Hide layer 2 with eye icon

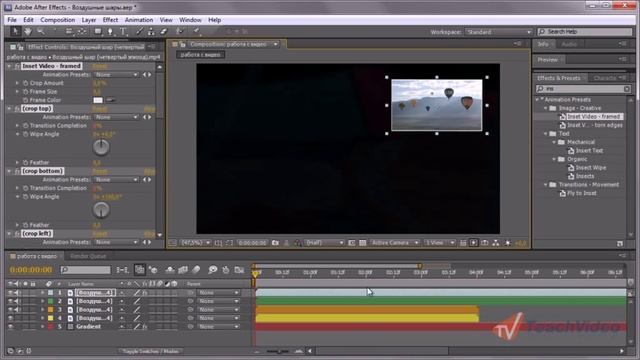coord(10,301)
